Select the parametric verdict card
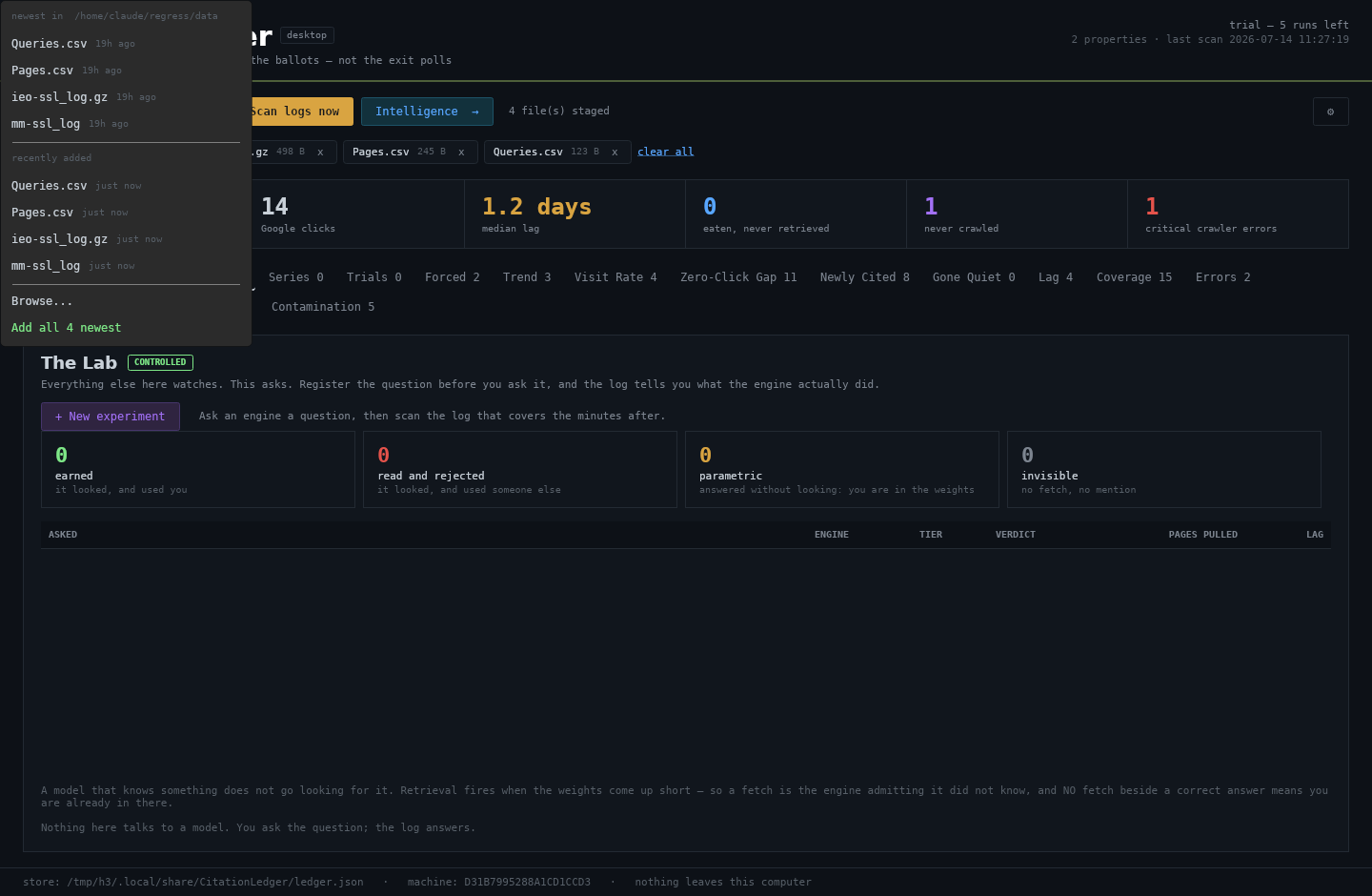 point(842,470)
